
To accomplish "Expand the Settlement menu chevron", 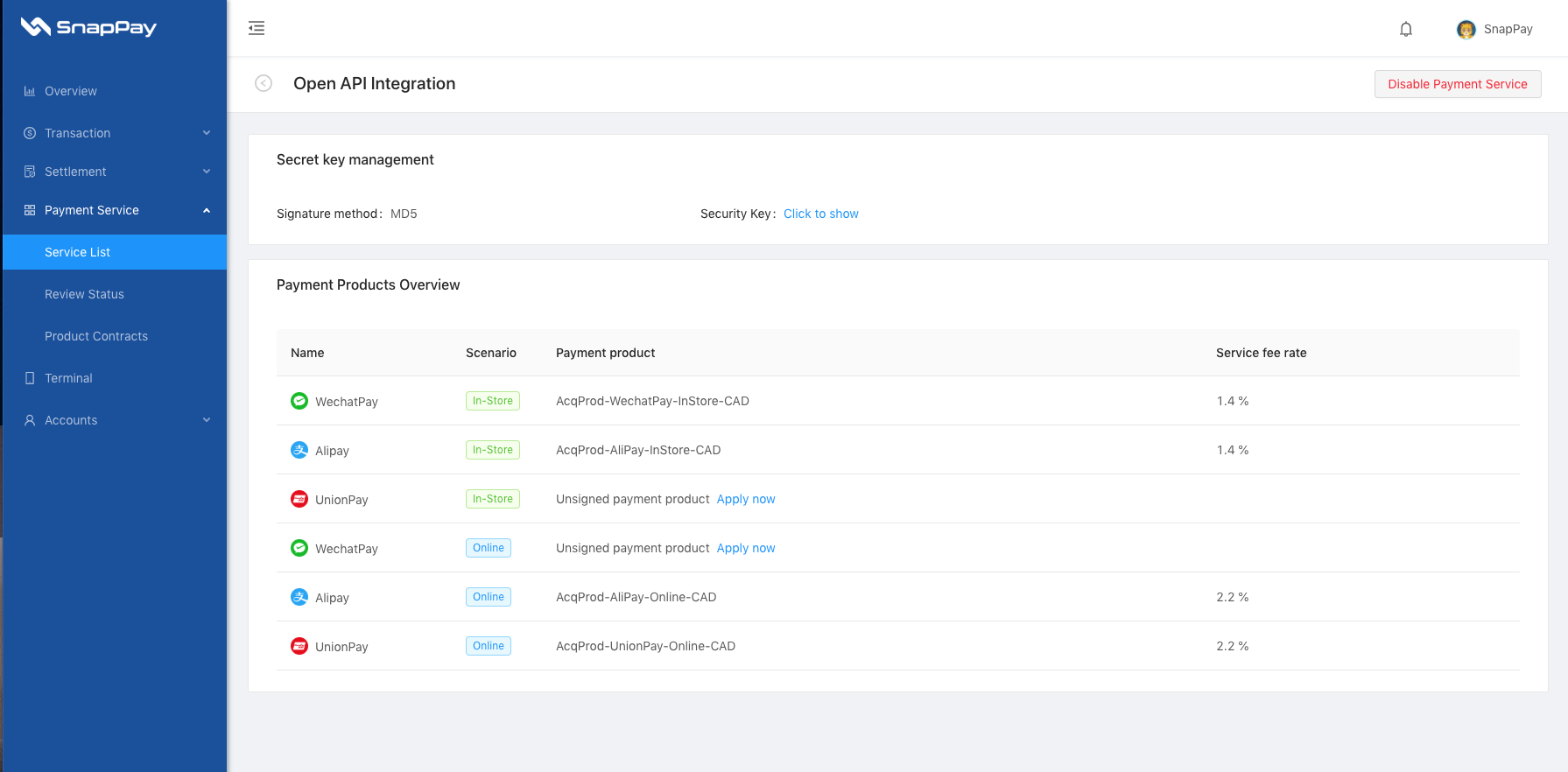I will tap(207, 172).
